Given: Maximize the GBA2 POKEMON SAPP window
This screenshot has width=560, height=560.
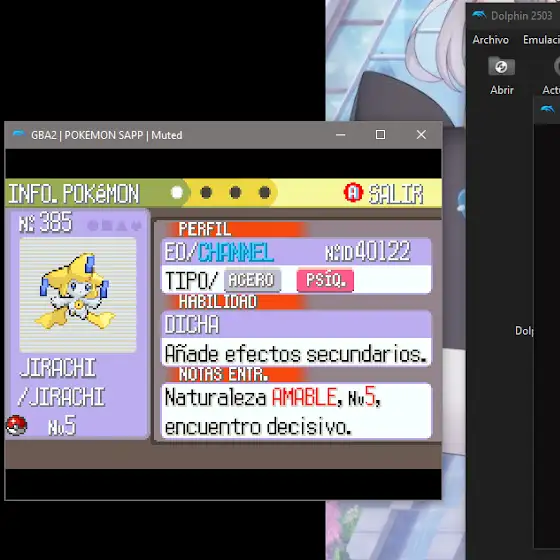Looking at the screenshot, I should 380,135.
